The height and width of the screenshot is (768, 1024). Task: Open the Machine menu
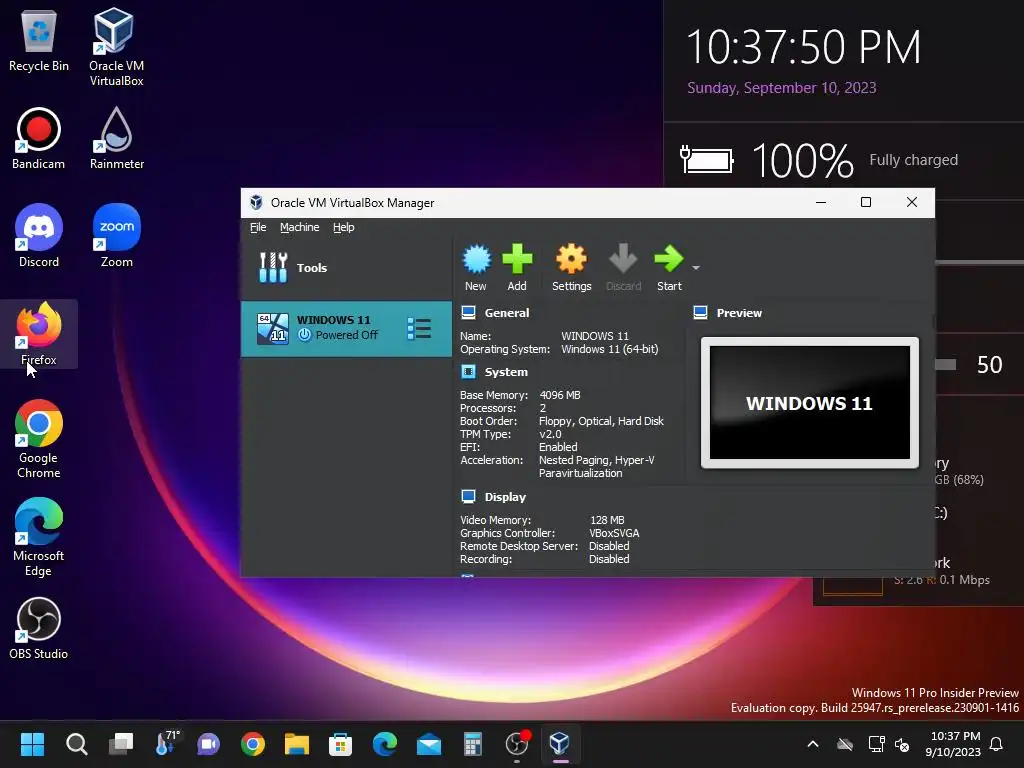point(300,227)
